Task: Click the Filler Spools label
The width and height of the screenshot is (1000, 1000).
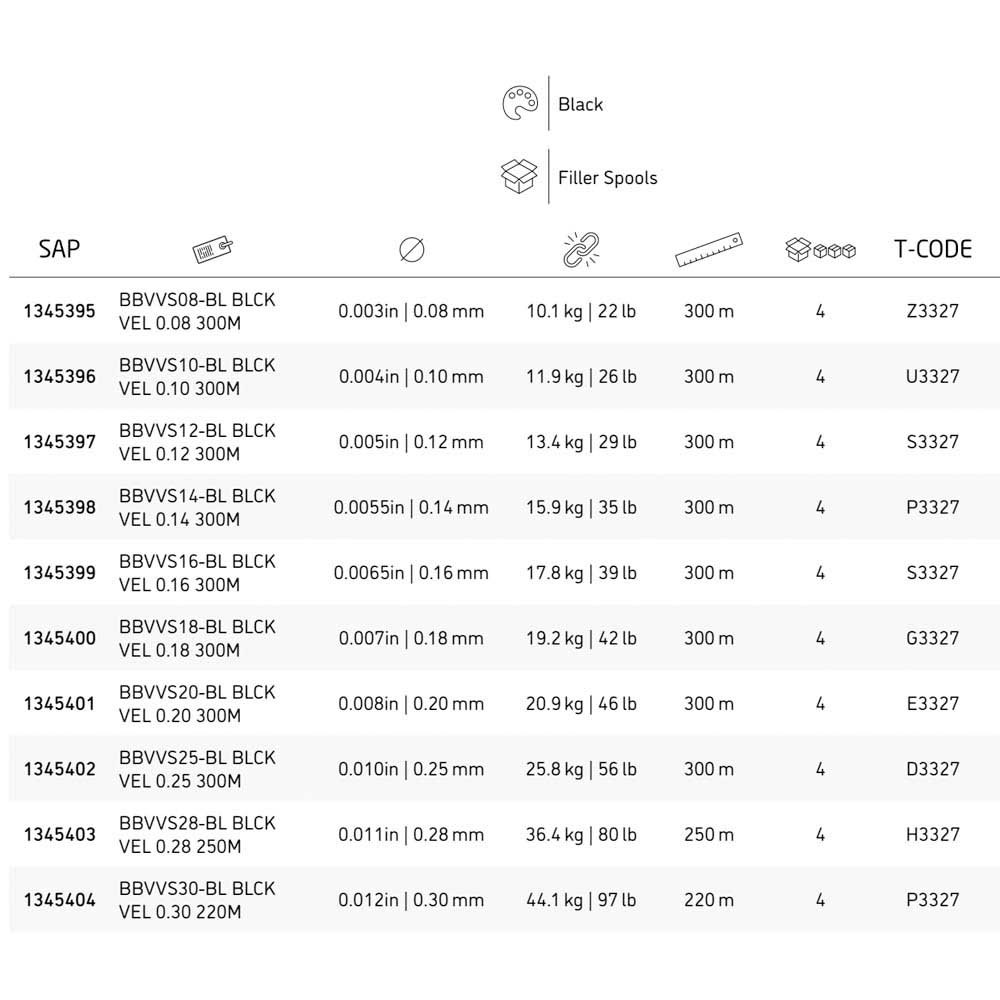Action: 607,177
